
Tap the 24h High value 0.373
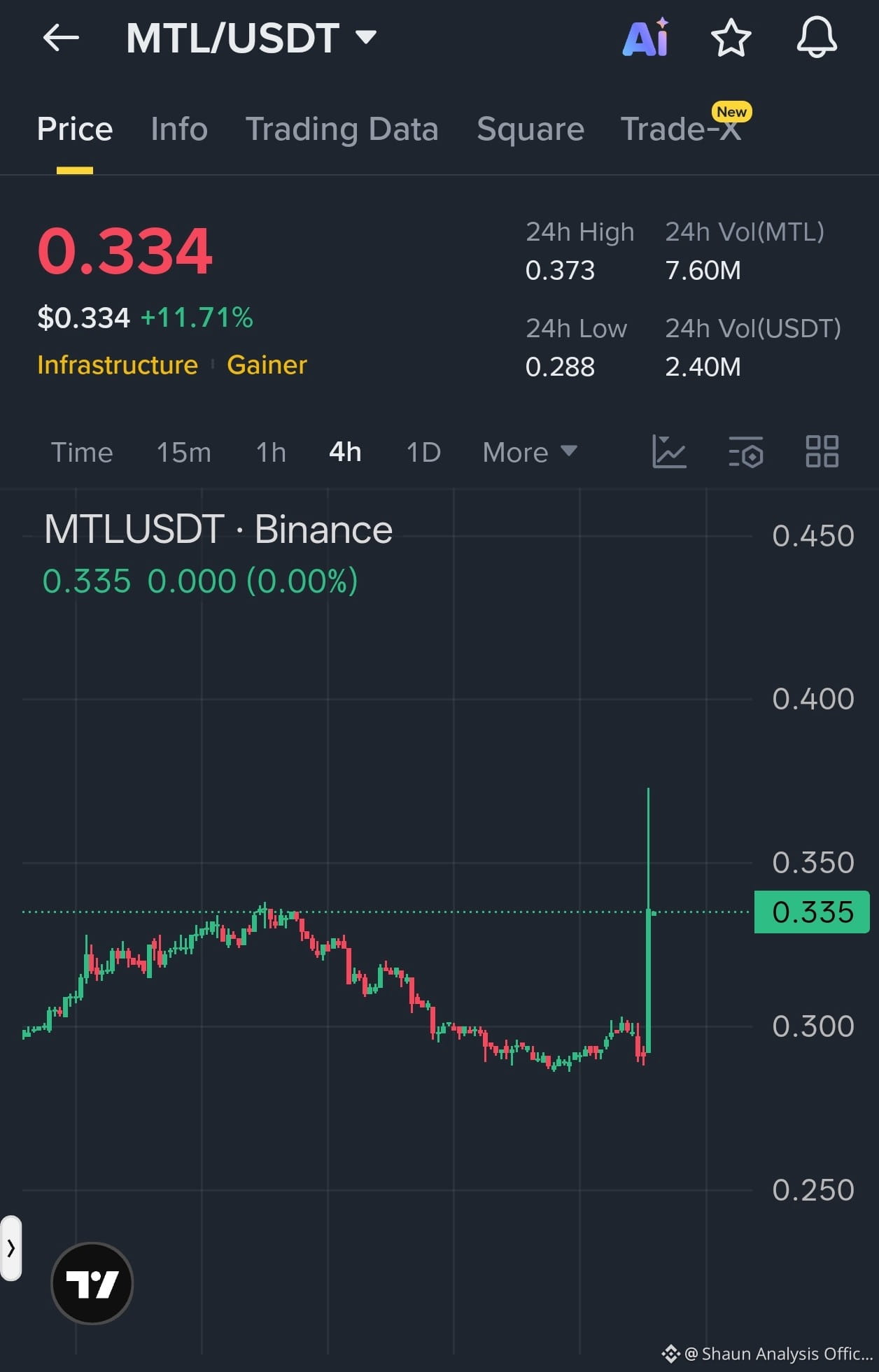point(560,270)
